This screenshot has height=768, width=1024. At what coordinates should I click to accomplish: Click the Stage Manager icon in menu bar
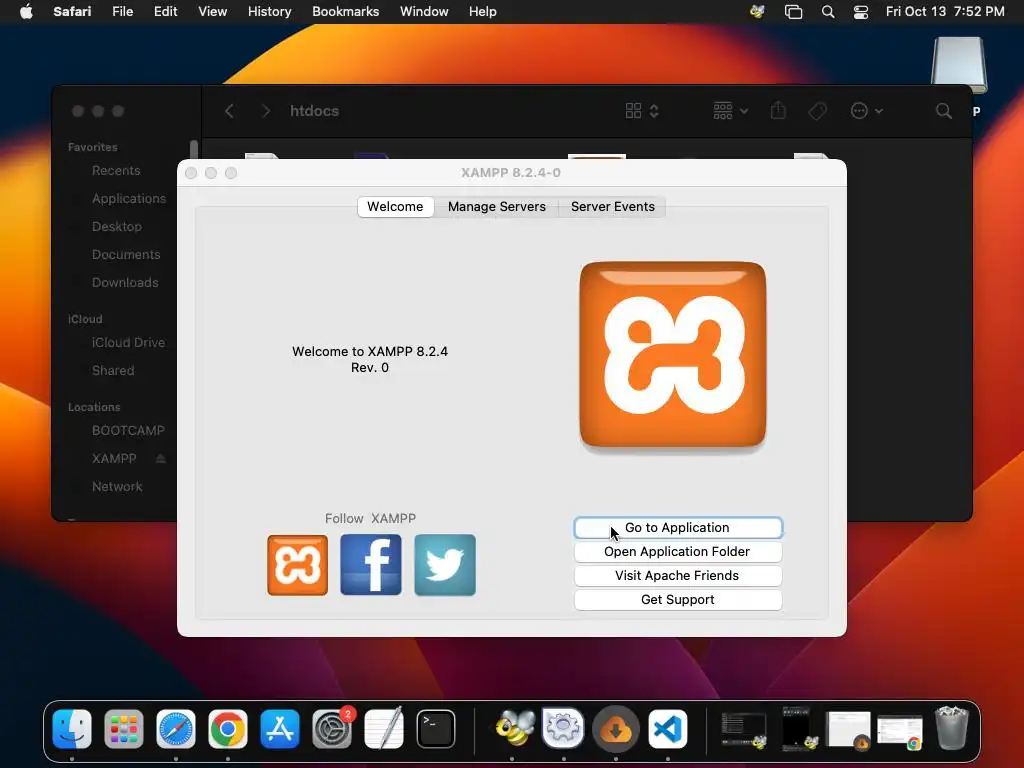point(793,12)
